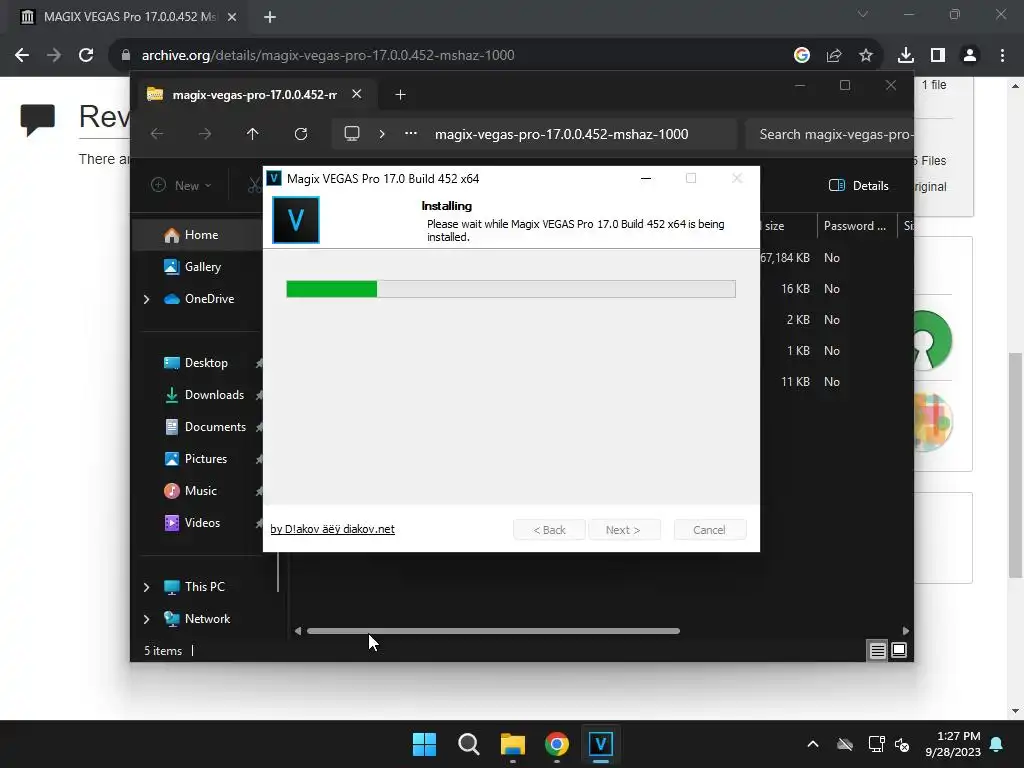Switch to large thumbnails view icon
This screenshot has width=1024, height=768.
pos(899,650)
